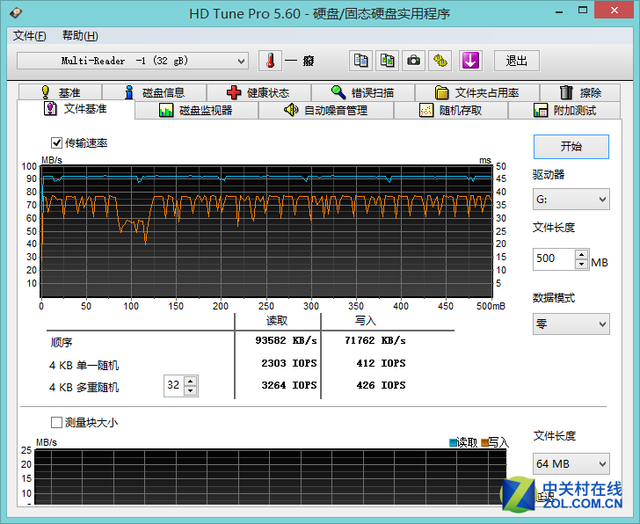Image resolution: width=640 pixels, height=524 pixels.
Task: Click the 开始 start button
Action: click(x=571, y=147)
